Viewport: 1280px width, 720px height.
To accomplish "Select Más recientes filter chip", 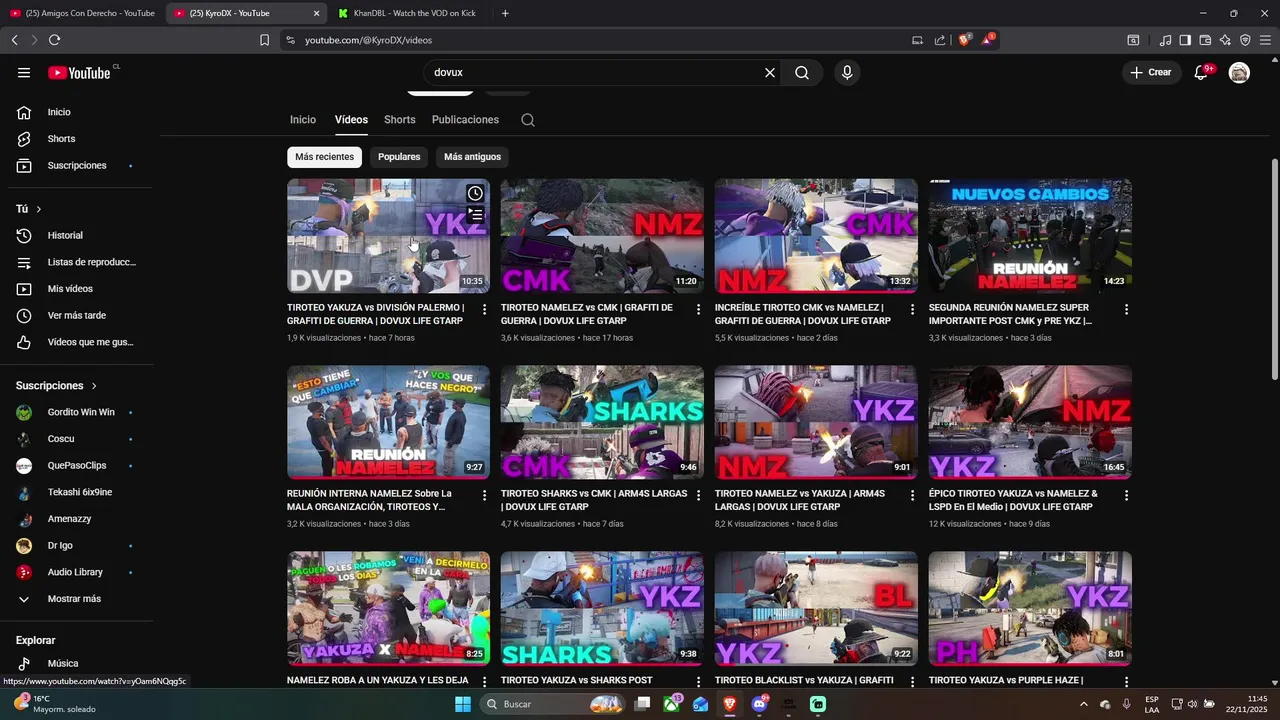I will [324, 157].
